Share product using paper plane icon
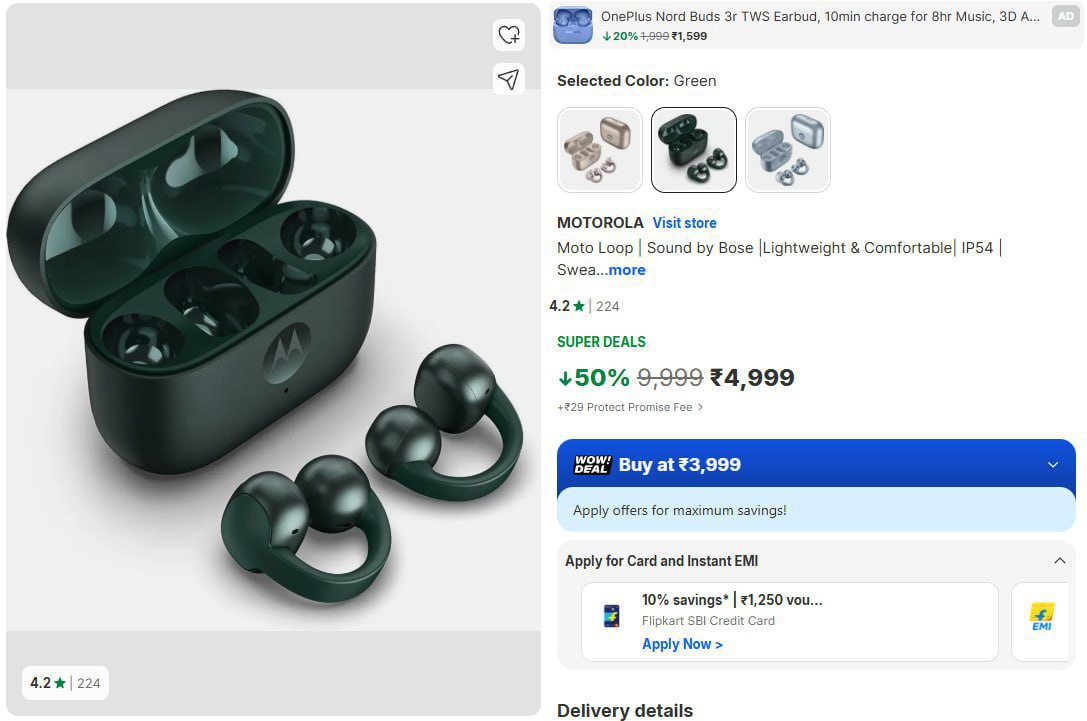 pyautogui.click(x=509, y=79)
